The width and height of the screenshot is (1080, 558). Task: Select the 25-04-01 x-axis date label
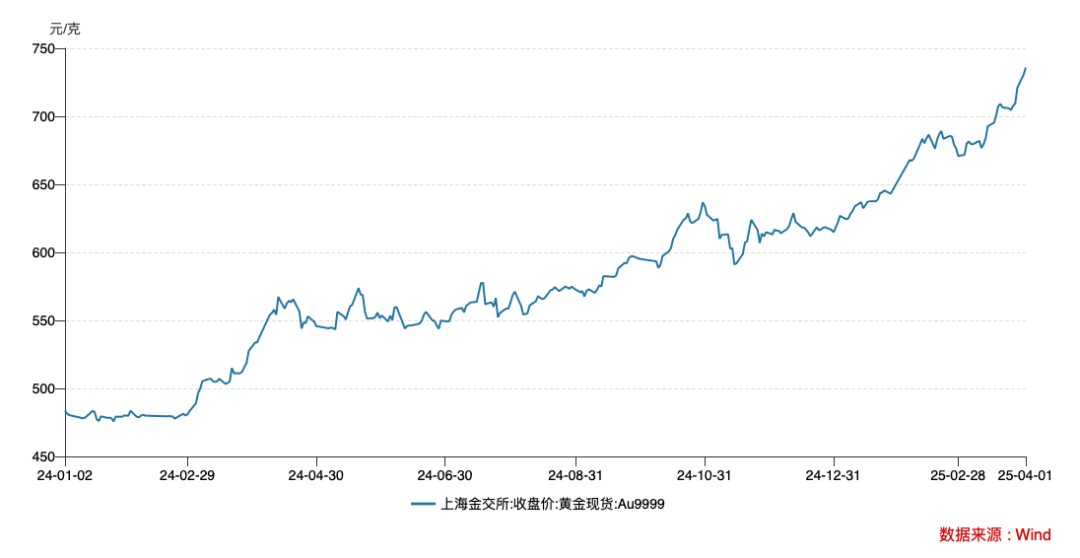(x=1025, y=476)
